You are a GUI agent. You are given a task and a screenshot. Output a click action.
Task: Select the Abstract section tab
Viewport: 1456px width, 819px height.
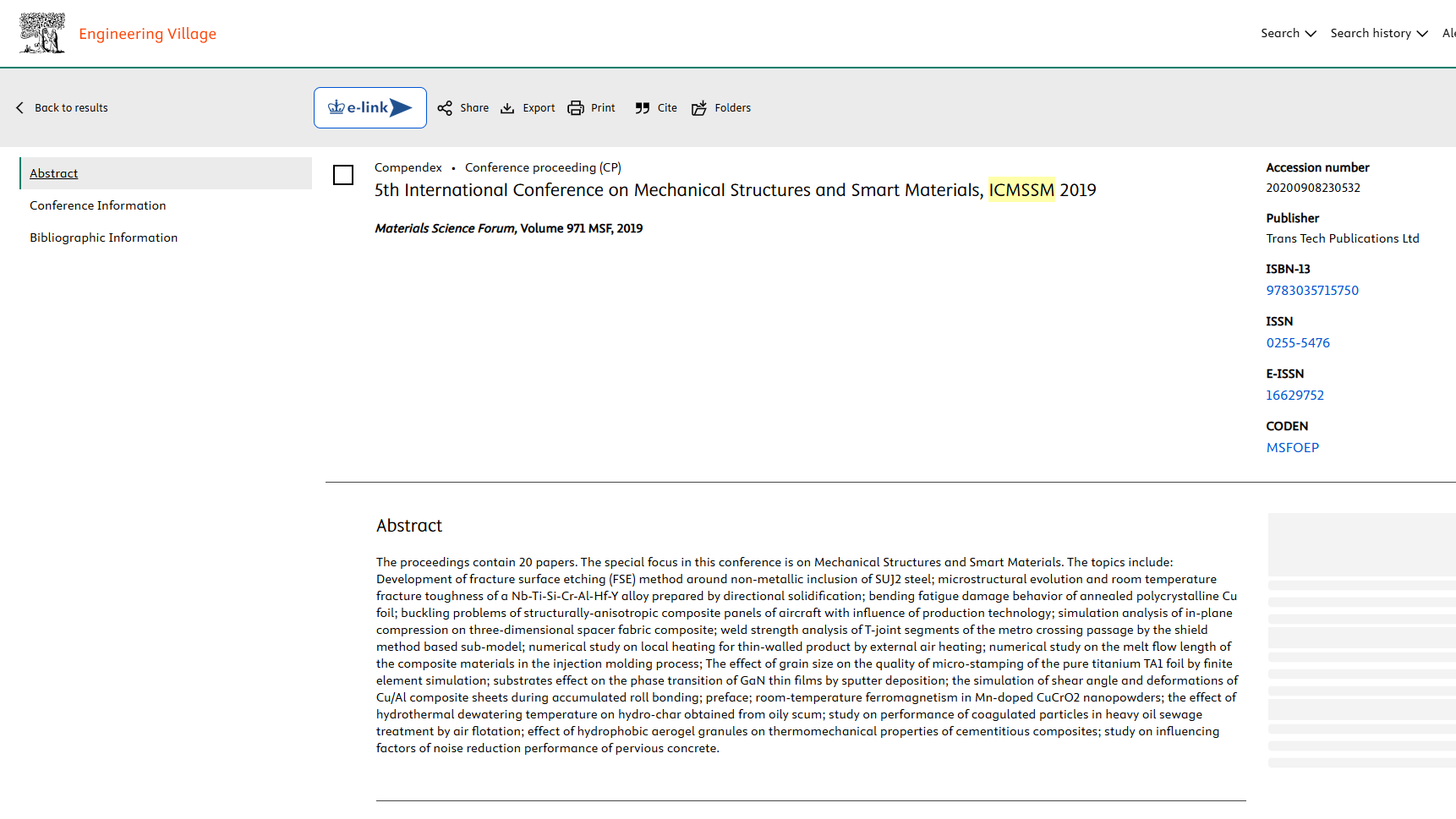pyautogui.click(x=54, y=173)
